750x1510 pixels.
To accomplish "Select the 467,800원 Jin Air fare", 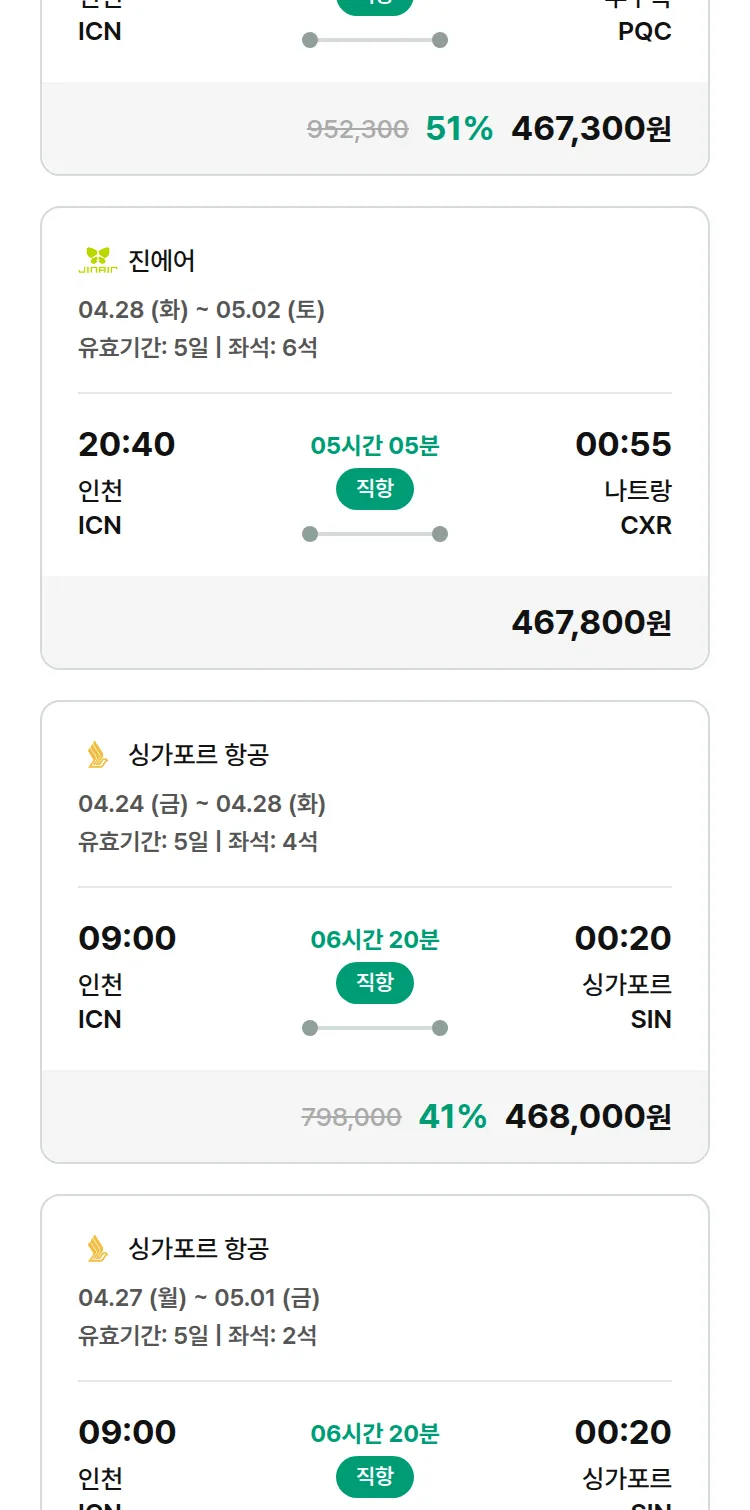I will (591, 623).
